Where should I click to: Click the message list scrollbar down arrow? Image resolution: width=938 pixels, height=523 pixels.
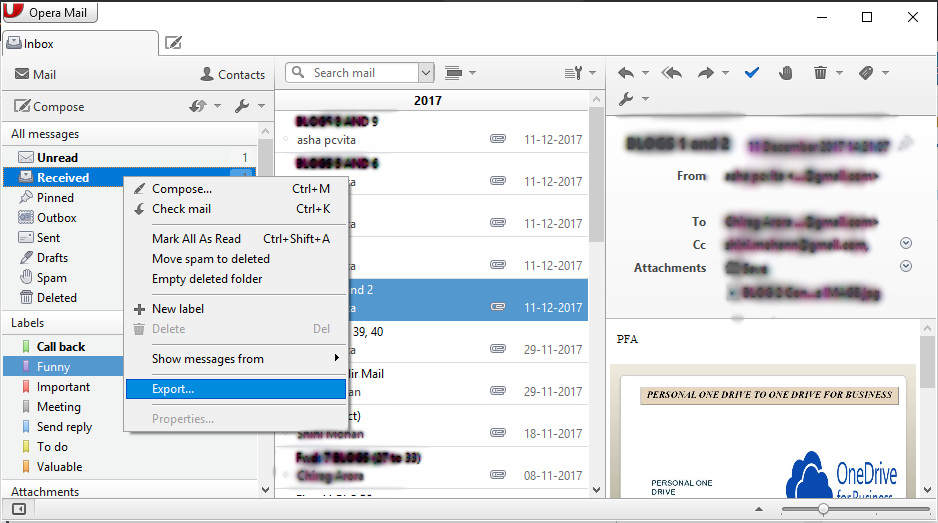click(x=596, y=489)
